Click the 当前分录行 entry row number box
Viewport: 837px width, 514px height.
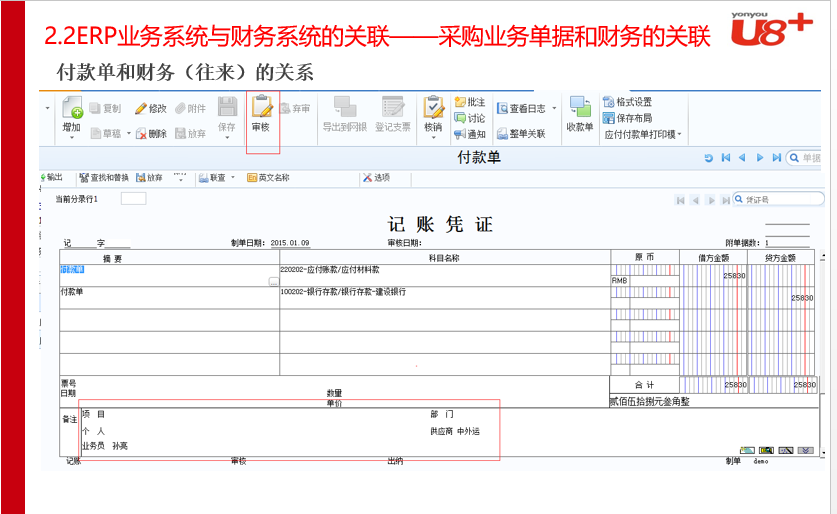pyautogui.click(x=133, y=199)
